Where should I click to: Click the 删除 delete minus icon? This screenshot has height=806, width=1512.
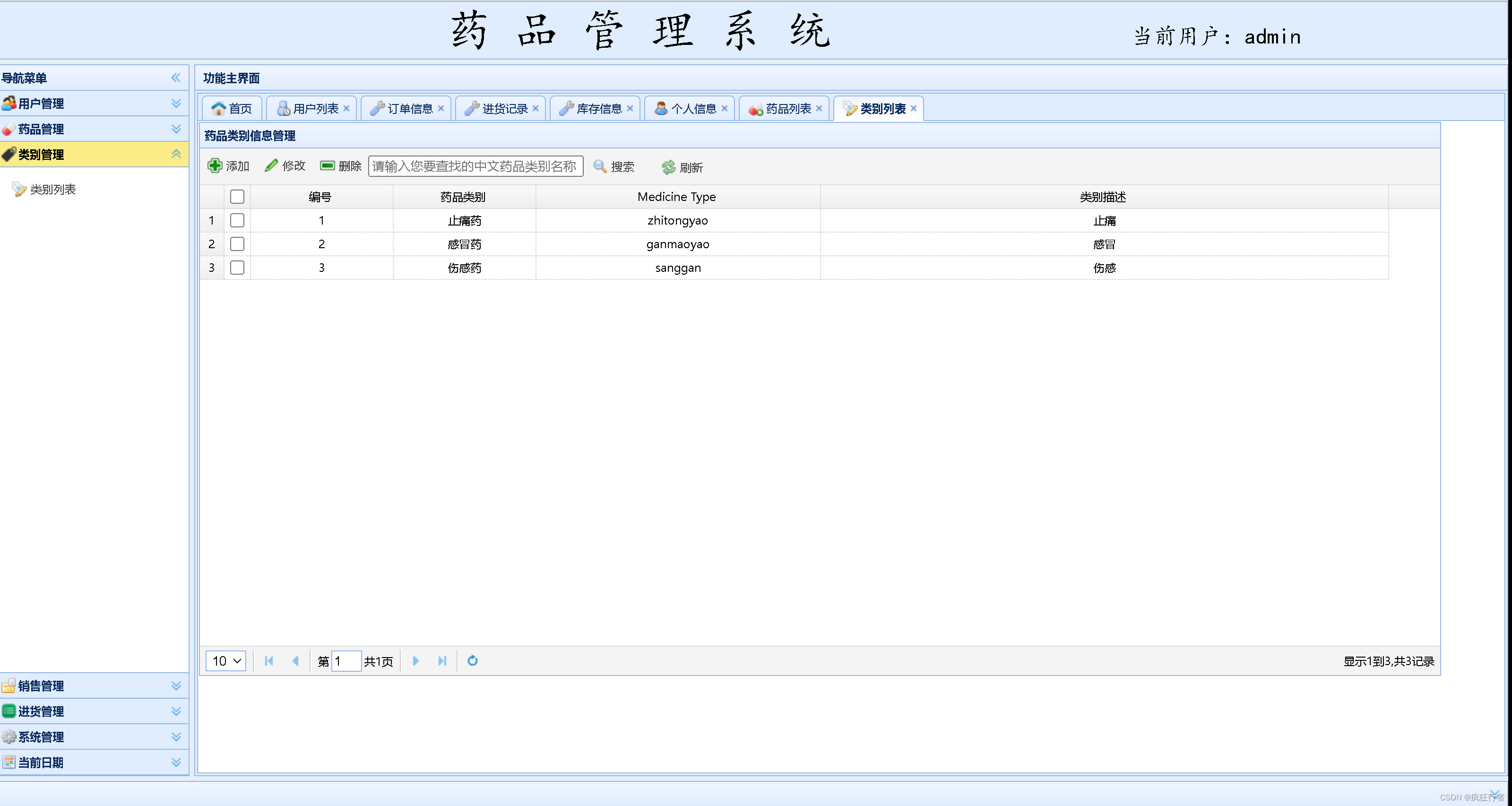(x=327, y=166)
